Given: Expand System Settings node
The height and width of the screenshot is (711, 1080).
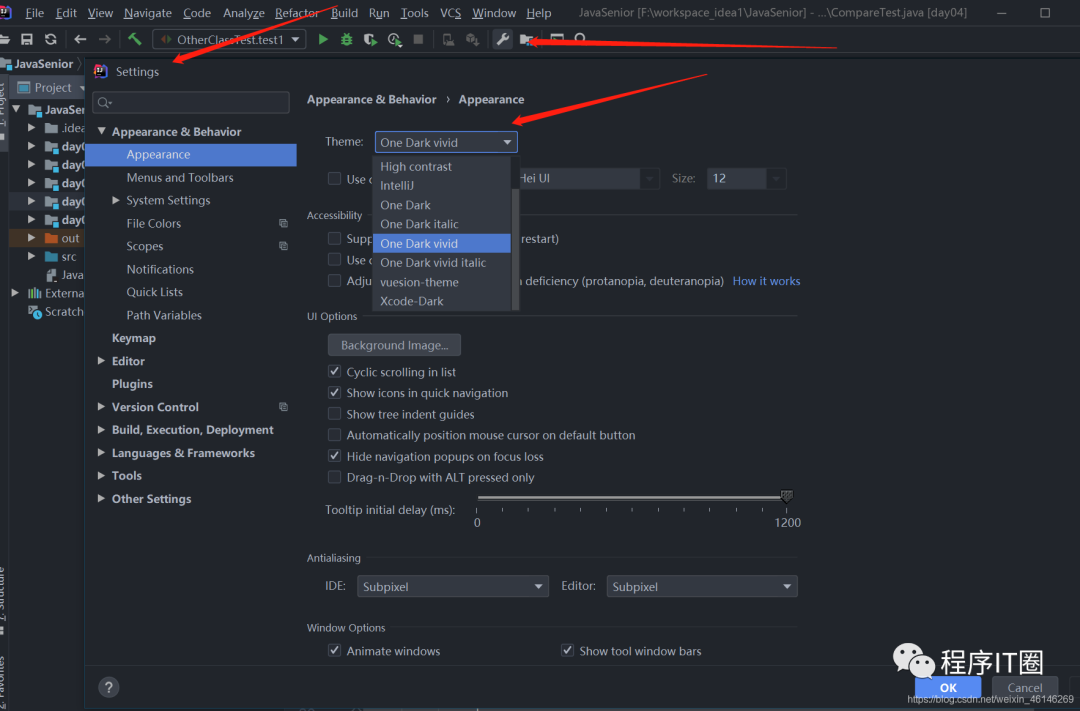Looking at the screenshot, I should tap(116, 200).
